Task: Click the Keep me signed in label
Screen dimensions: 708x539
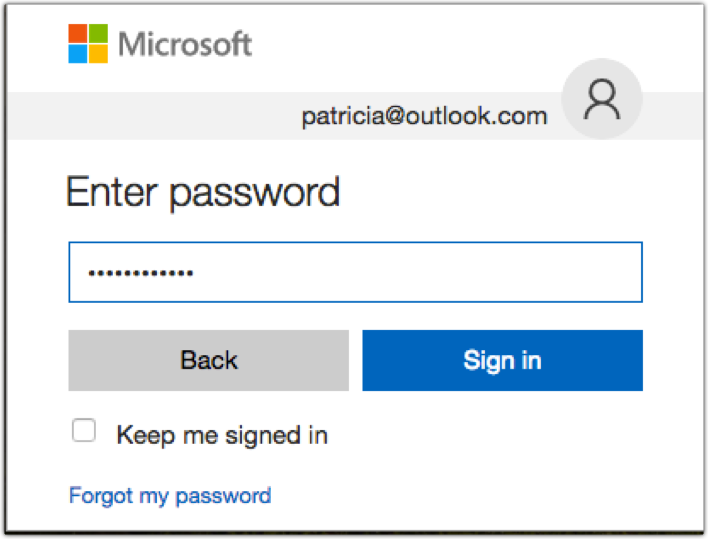Action: [x=222, y=435]
